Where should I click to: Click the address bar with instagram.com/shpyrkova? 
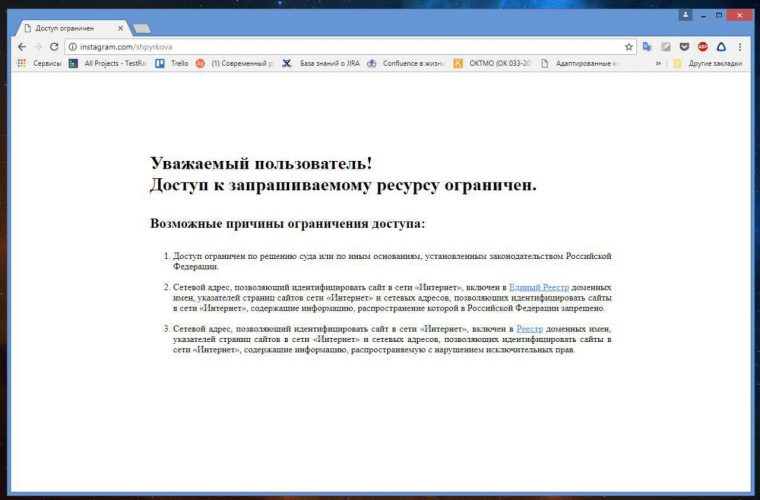point(349,47)
